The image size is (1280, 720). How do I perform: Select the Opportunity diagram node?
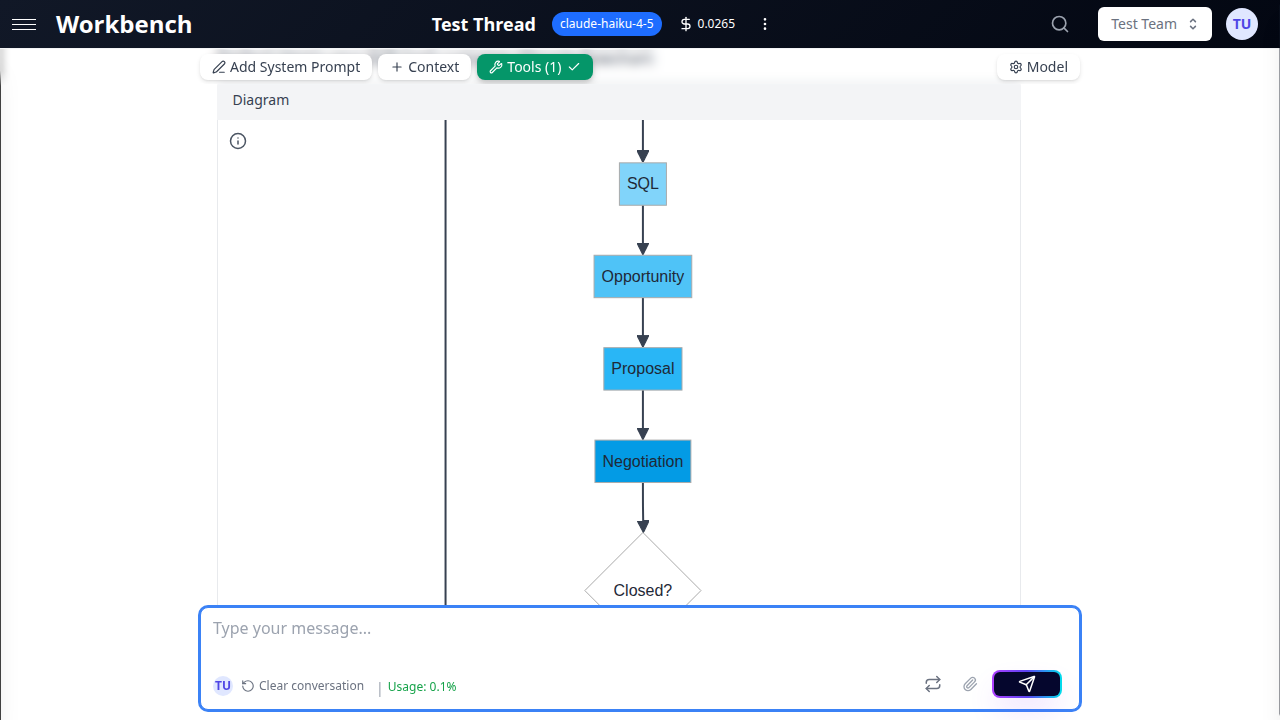pyautogui.click(x=642, y=276)
